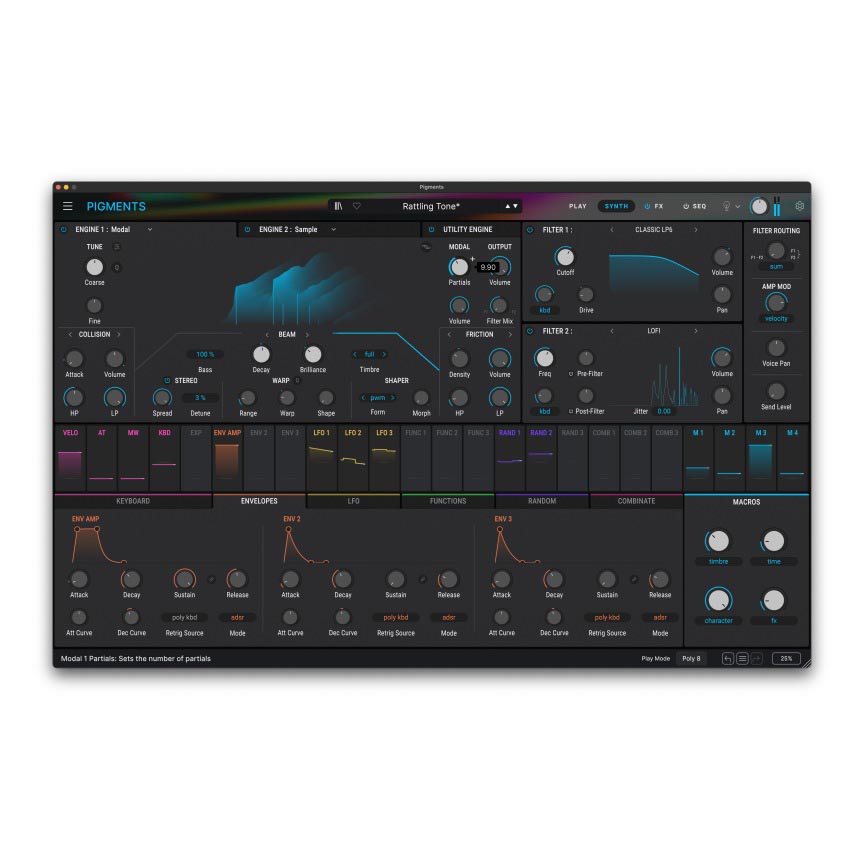
Task: Click the modal visualizer view icon
Action: click(x=426, y=247)
